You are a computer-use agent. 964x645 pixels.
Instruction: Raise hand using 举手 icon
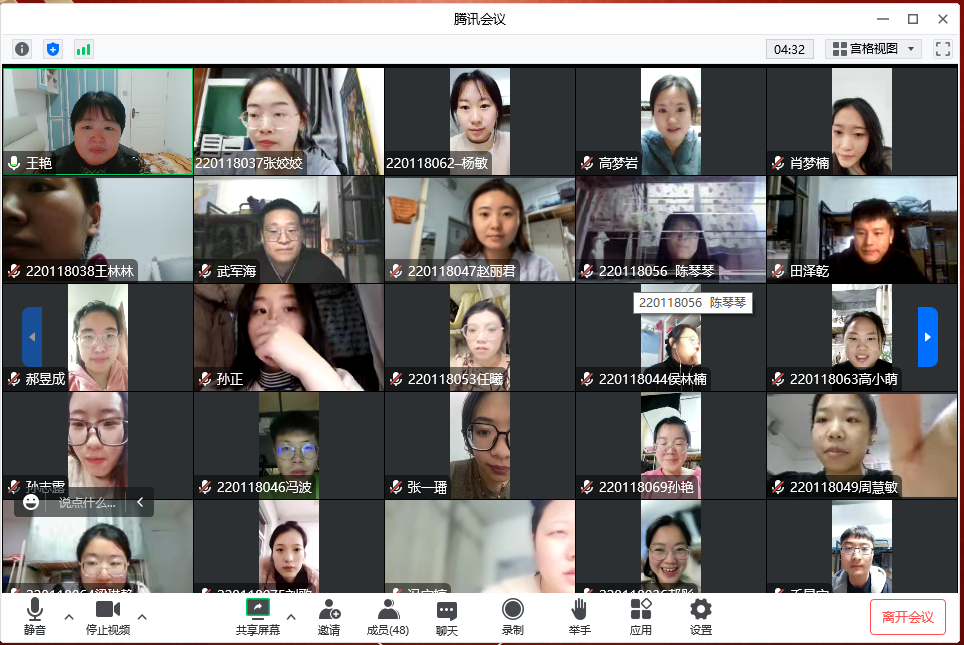[579, 616]
